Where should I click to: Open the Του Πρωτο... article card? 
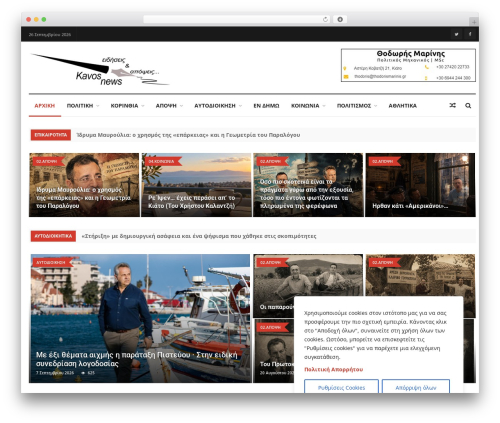[x=273, y=351]
